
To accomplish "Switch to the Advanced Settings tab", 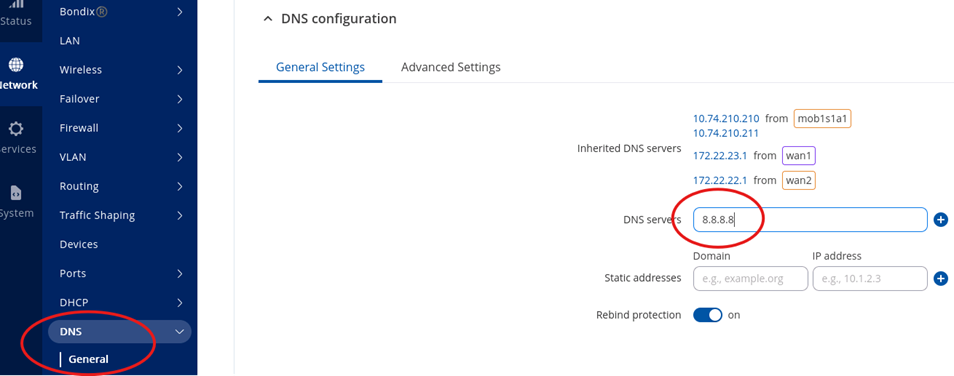I will coord(451,67).
